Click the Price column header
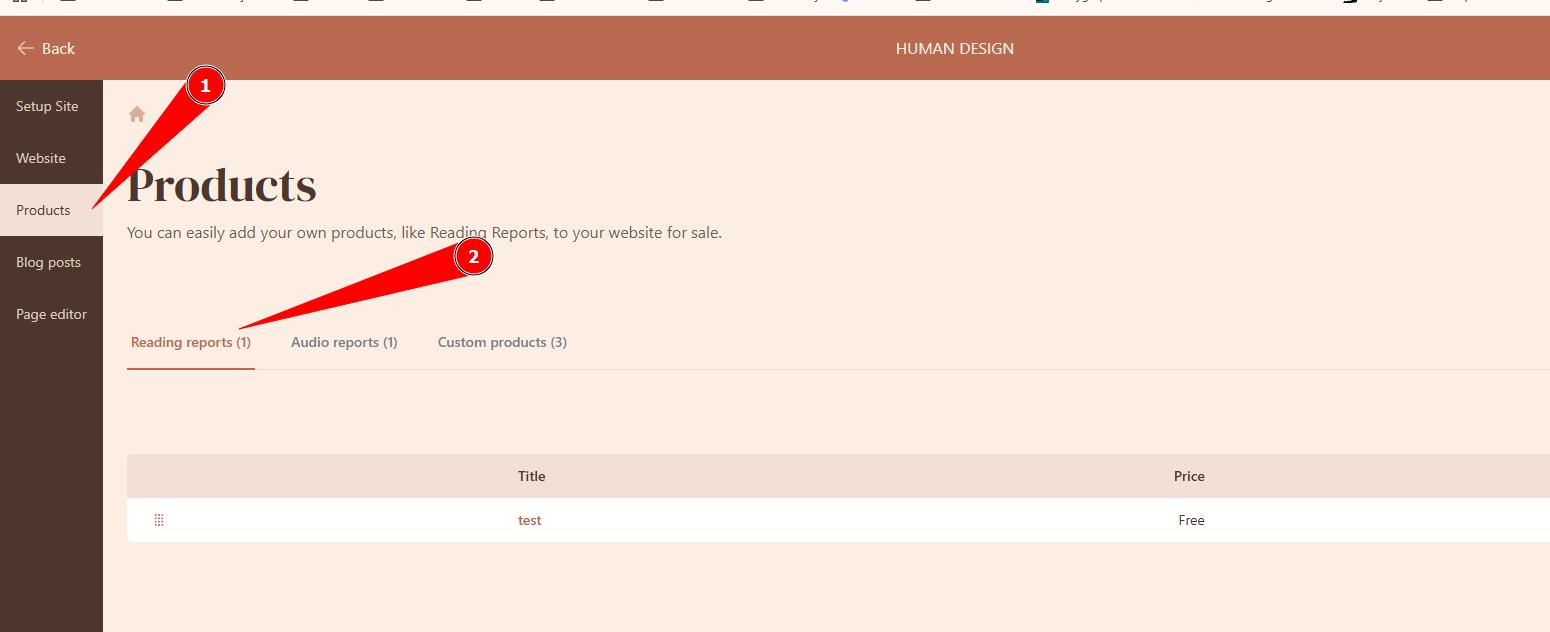This screenshot has width=1550, height=632. pyautogui.click(x=1189, y=476)
